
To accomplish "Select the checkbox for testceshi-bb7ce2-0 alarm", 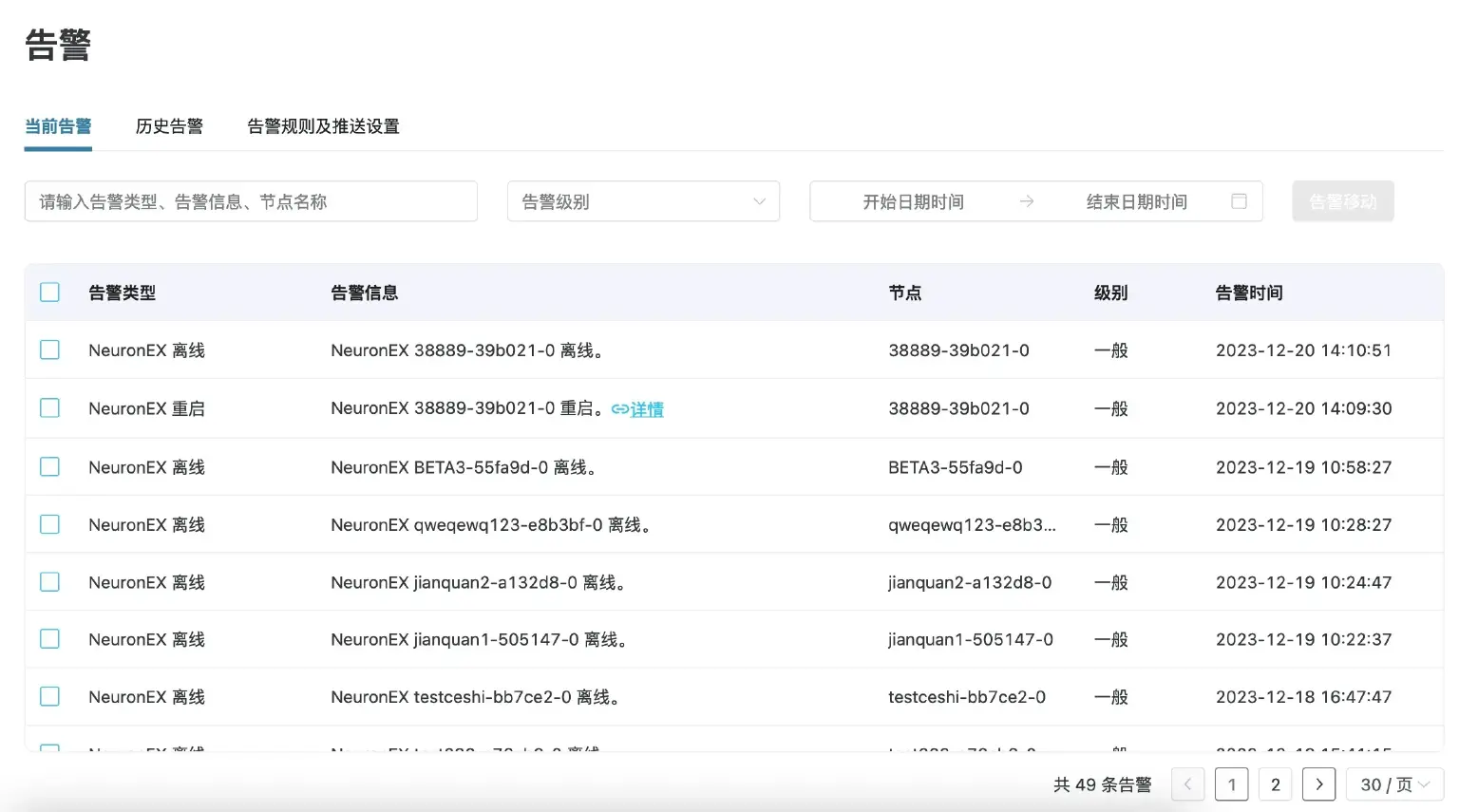I will [x=49, y=696].
